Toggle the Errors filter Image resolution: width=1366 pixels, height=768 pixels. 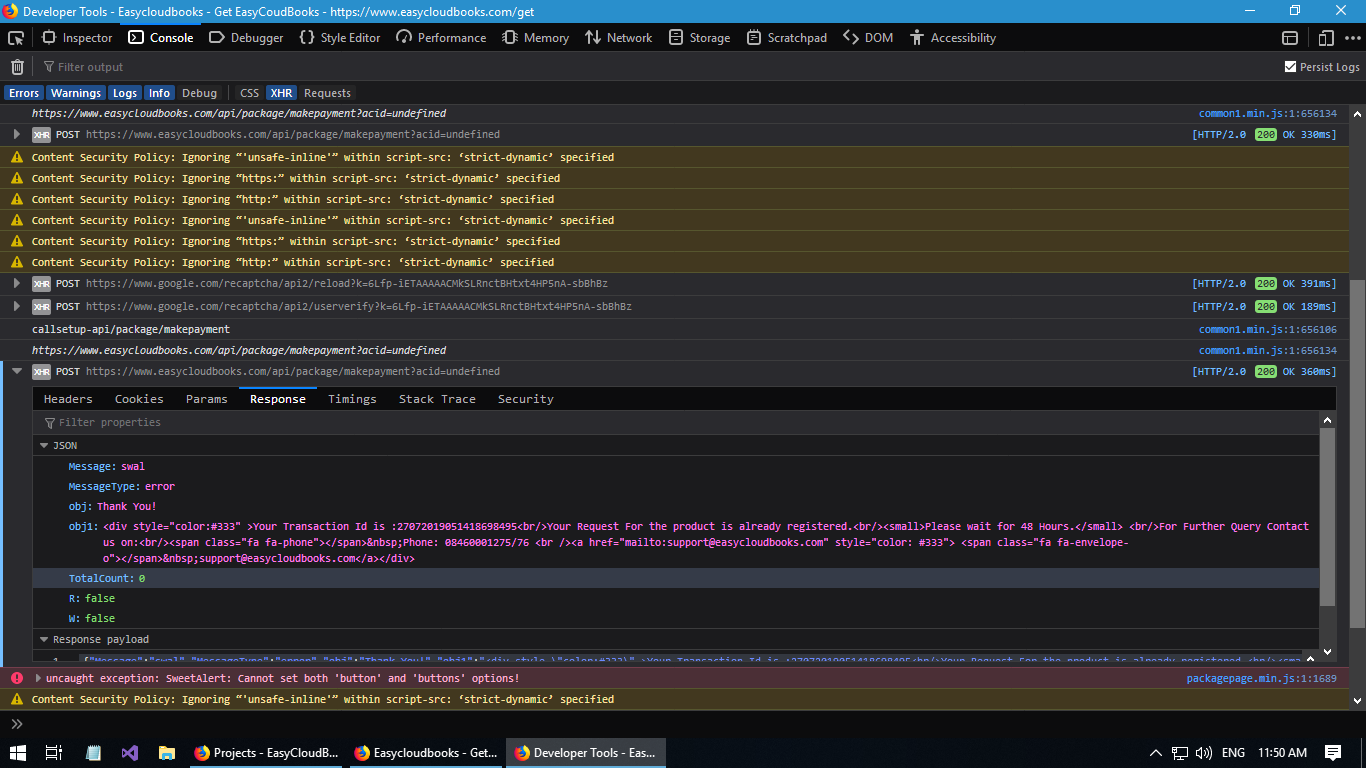point(24,93)
